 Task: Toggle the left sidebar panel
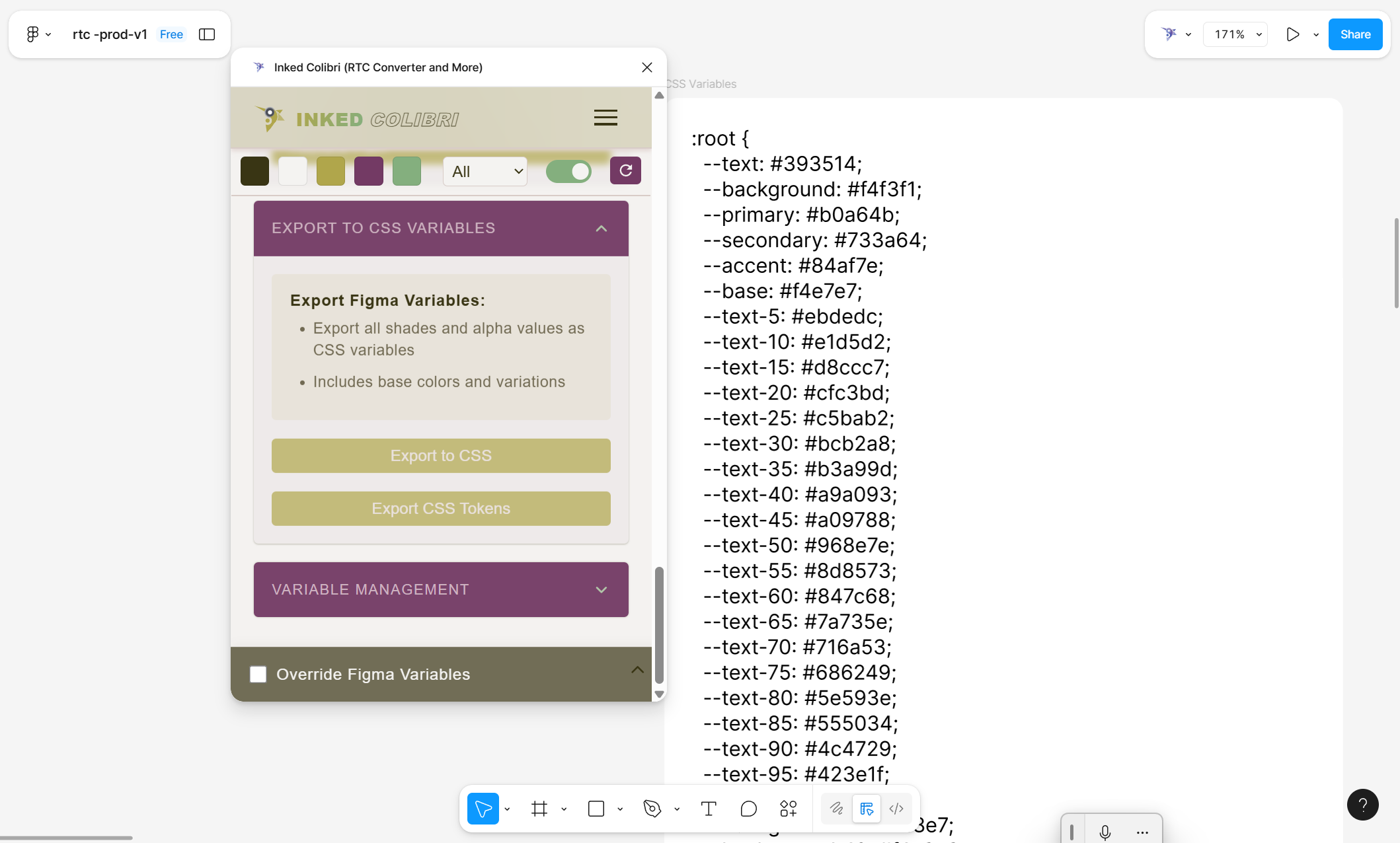click(207, 34)
